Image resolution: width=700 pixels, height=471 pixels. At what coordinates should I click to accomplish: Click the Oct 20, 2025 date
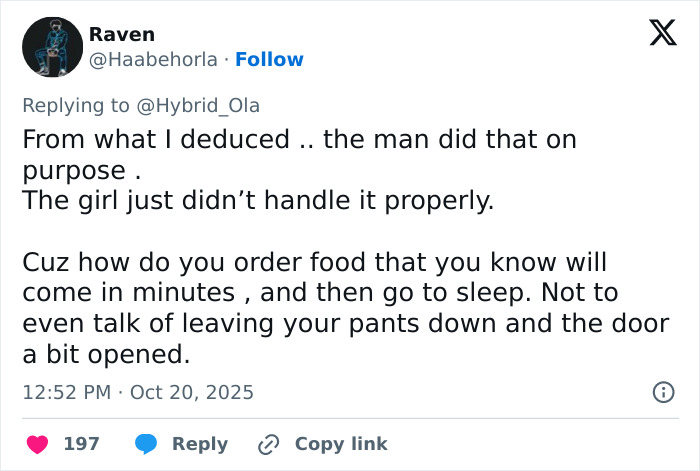click(x=192, y=392)
